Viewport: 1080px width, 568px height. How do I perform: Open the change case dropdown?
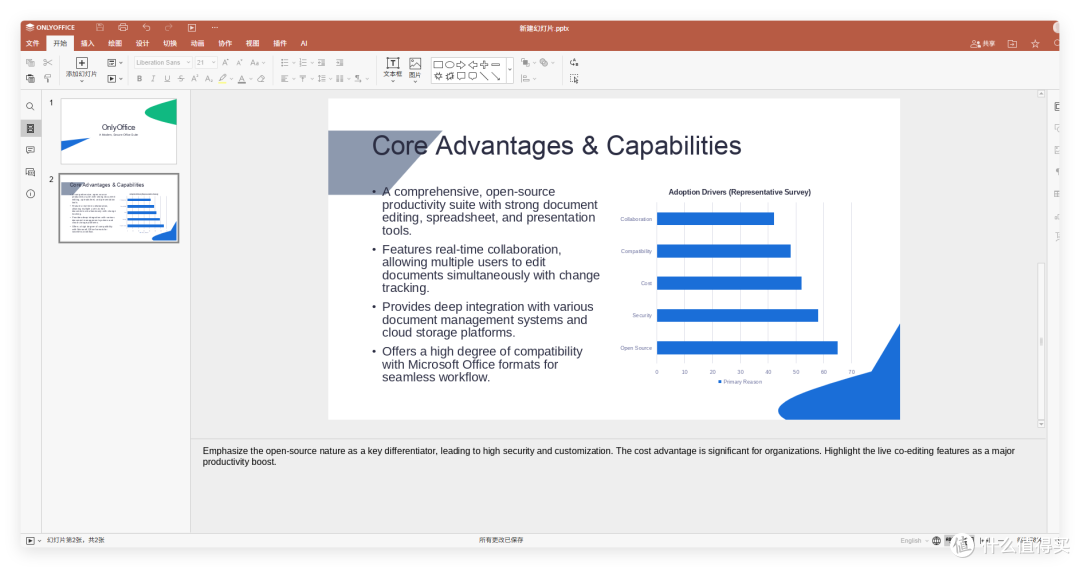[258, 63]
